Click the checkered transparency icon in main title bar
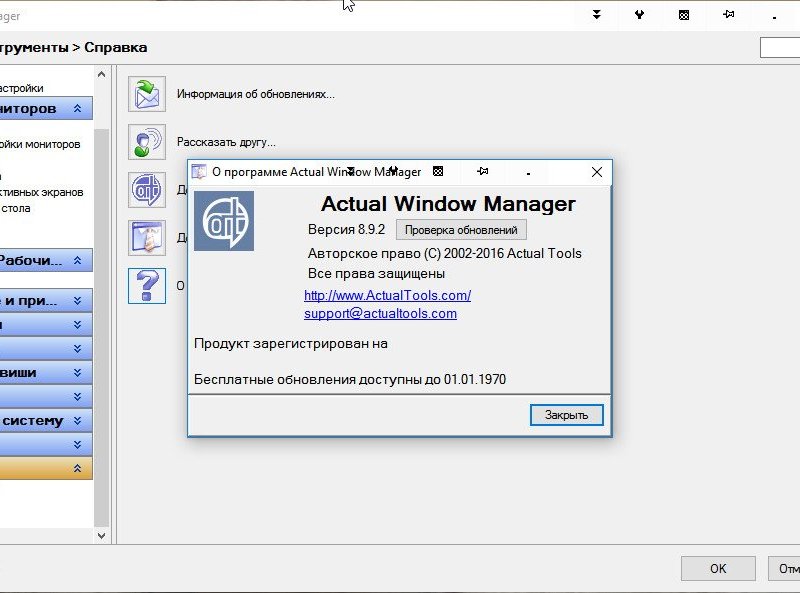800x593 pixels. [684, 15]
